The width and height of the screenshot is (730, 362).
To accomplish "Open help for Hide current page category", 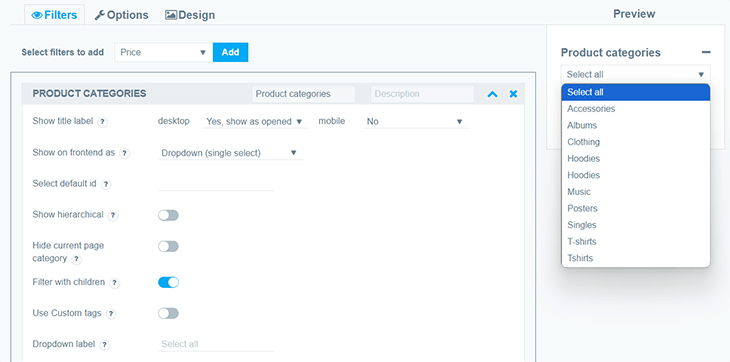I will tap(77, 259).
